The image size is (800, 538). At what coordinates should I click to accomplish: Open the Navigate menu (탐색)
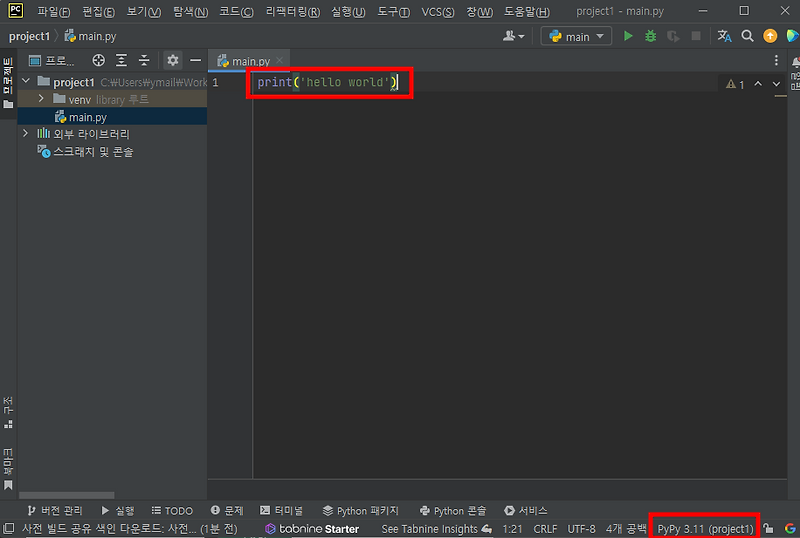[x=190, y=11]
